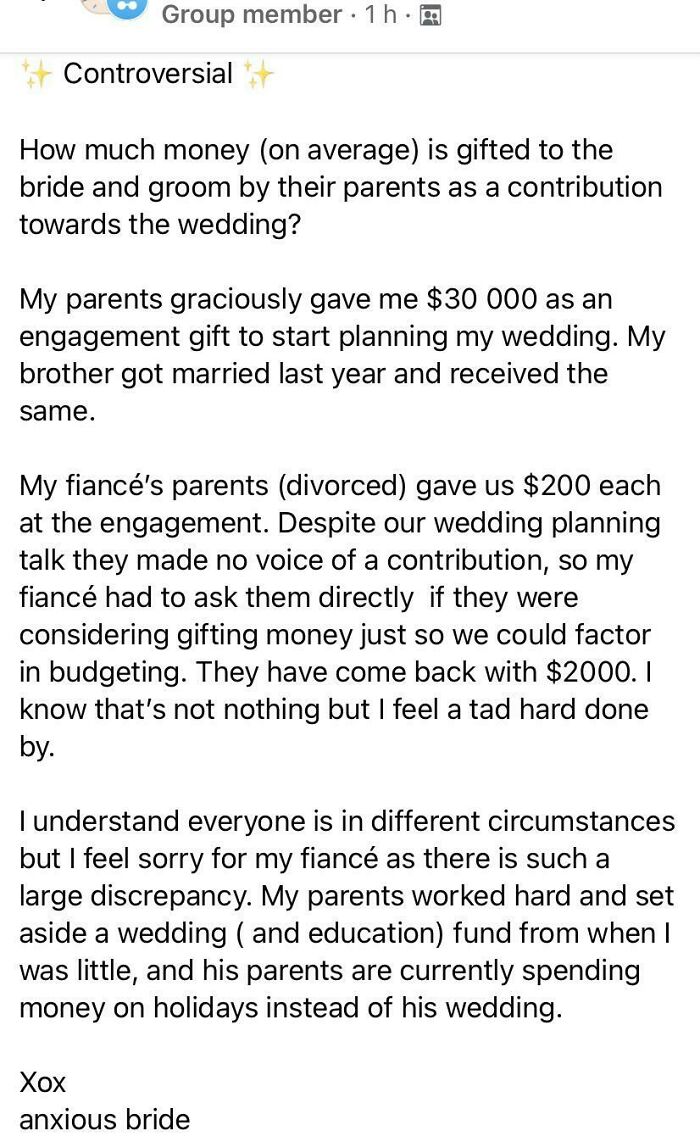The height and width of the screenshot is (1142, 700).
Task: Select the sparkle emoji after Controversial
Action: point(257,71)
